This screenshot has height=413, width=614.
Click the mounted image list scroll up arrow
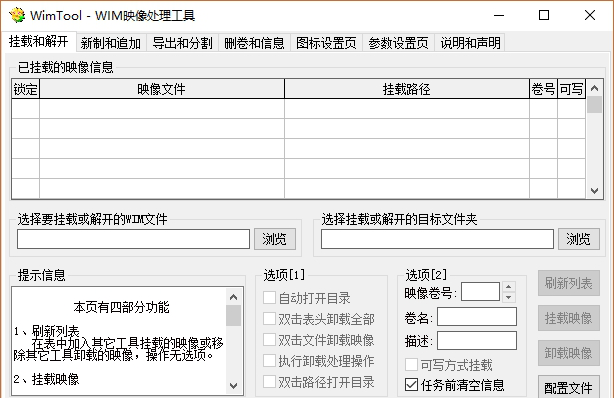(594, 88)
